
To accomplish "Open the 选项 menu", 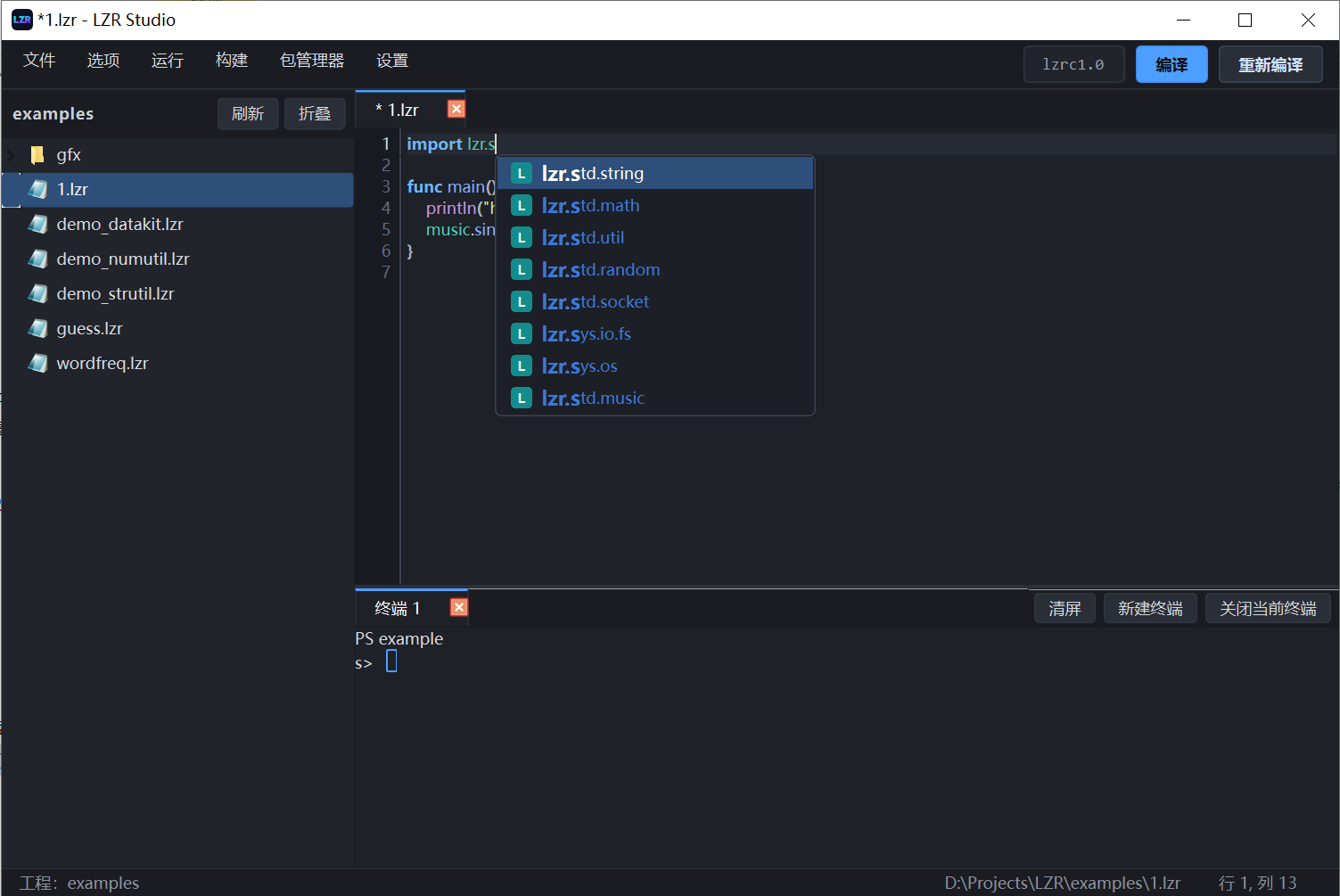I will click(x=103, y=61).
